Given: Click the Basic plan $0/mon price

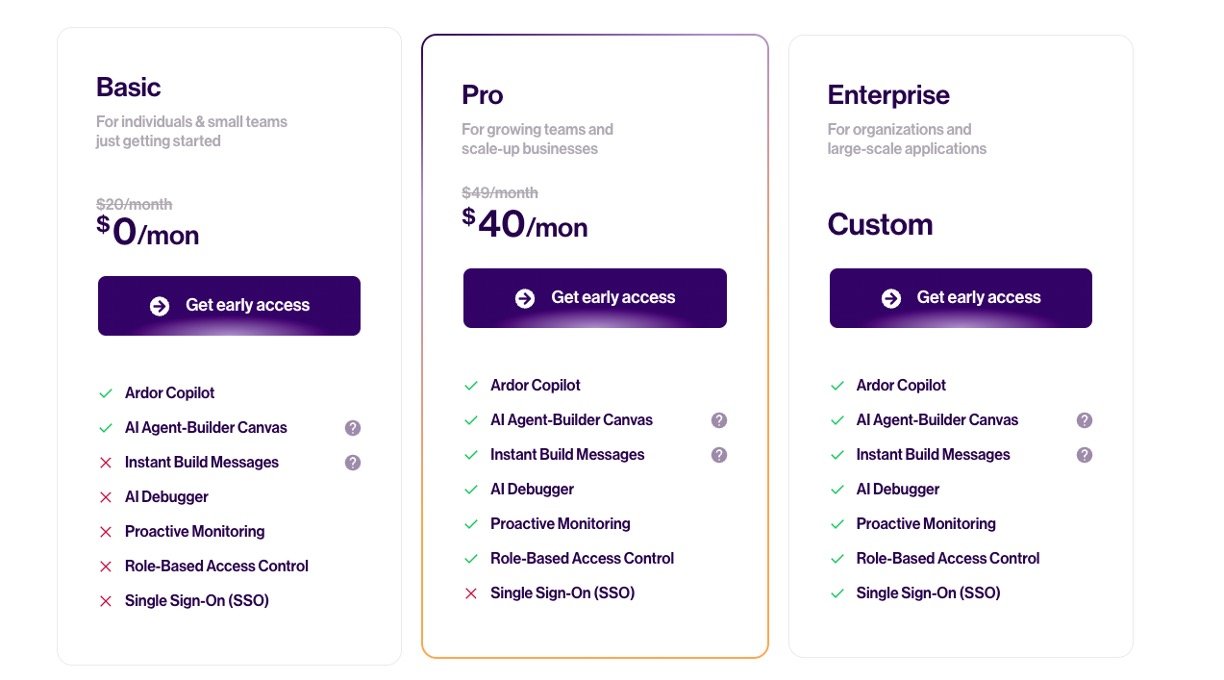Looking at the screenshot, I should coord(148,233).
